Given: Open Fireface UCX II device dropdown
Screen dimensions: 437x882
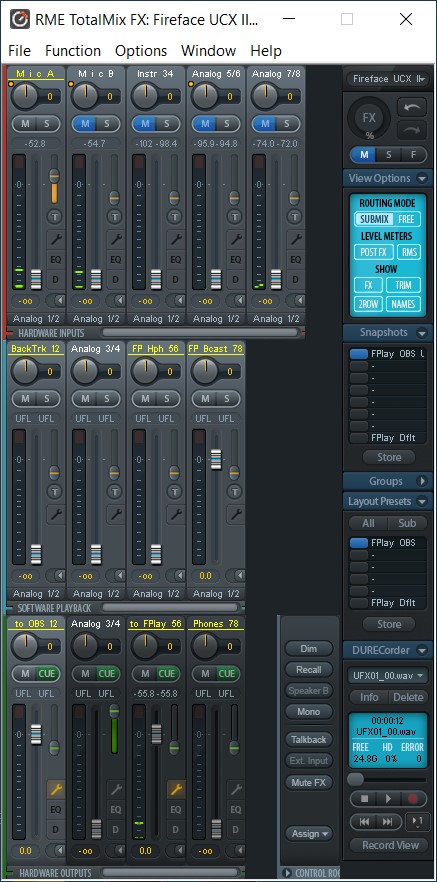Looking at the screenshot, I should (388, 79).
